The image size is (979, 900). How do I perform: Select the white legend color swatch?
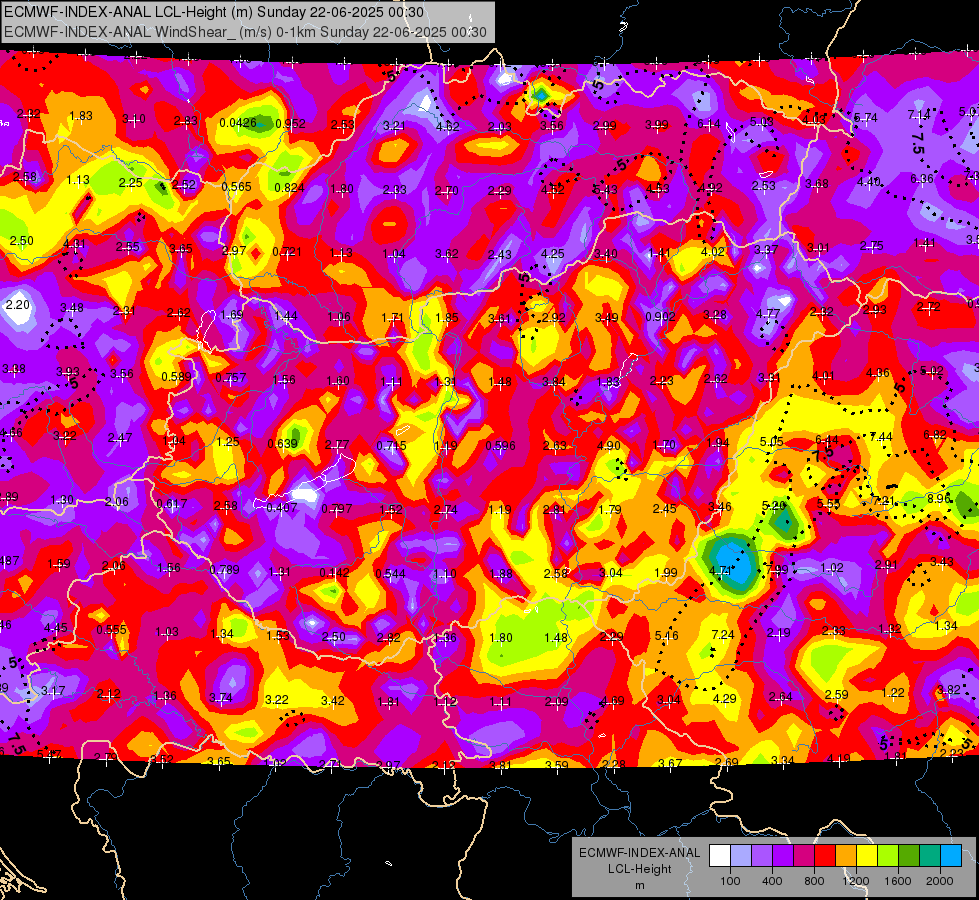720,856
